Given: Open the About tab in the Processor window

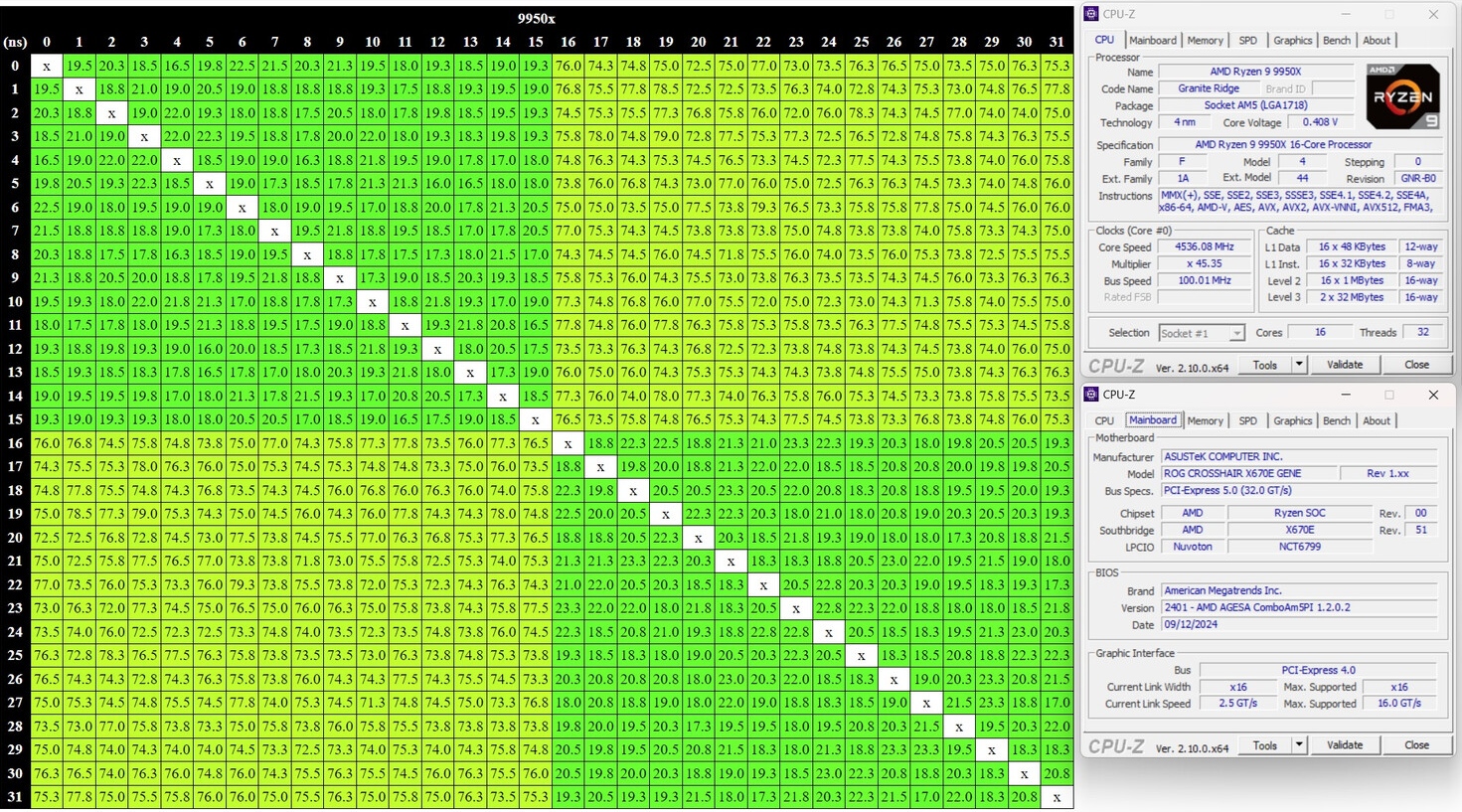Looking at the screenshot, I should pyautogui.click(x=1376, y=41).
